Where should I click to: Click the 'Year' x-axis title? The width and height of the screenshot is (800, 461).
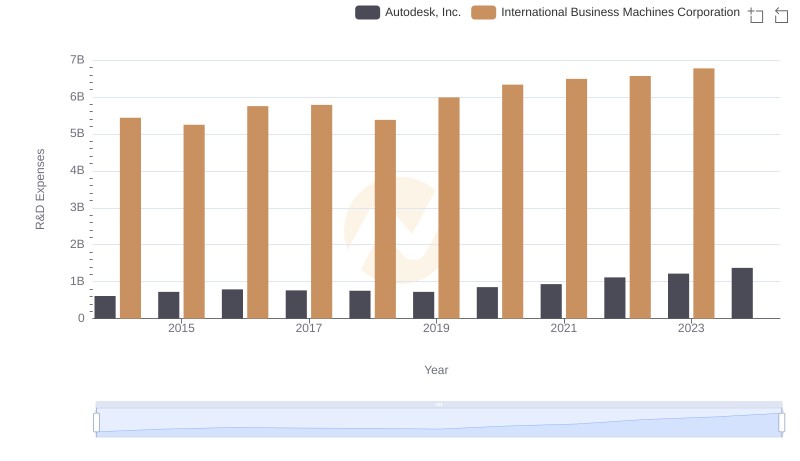click(436, 370)
